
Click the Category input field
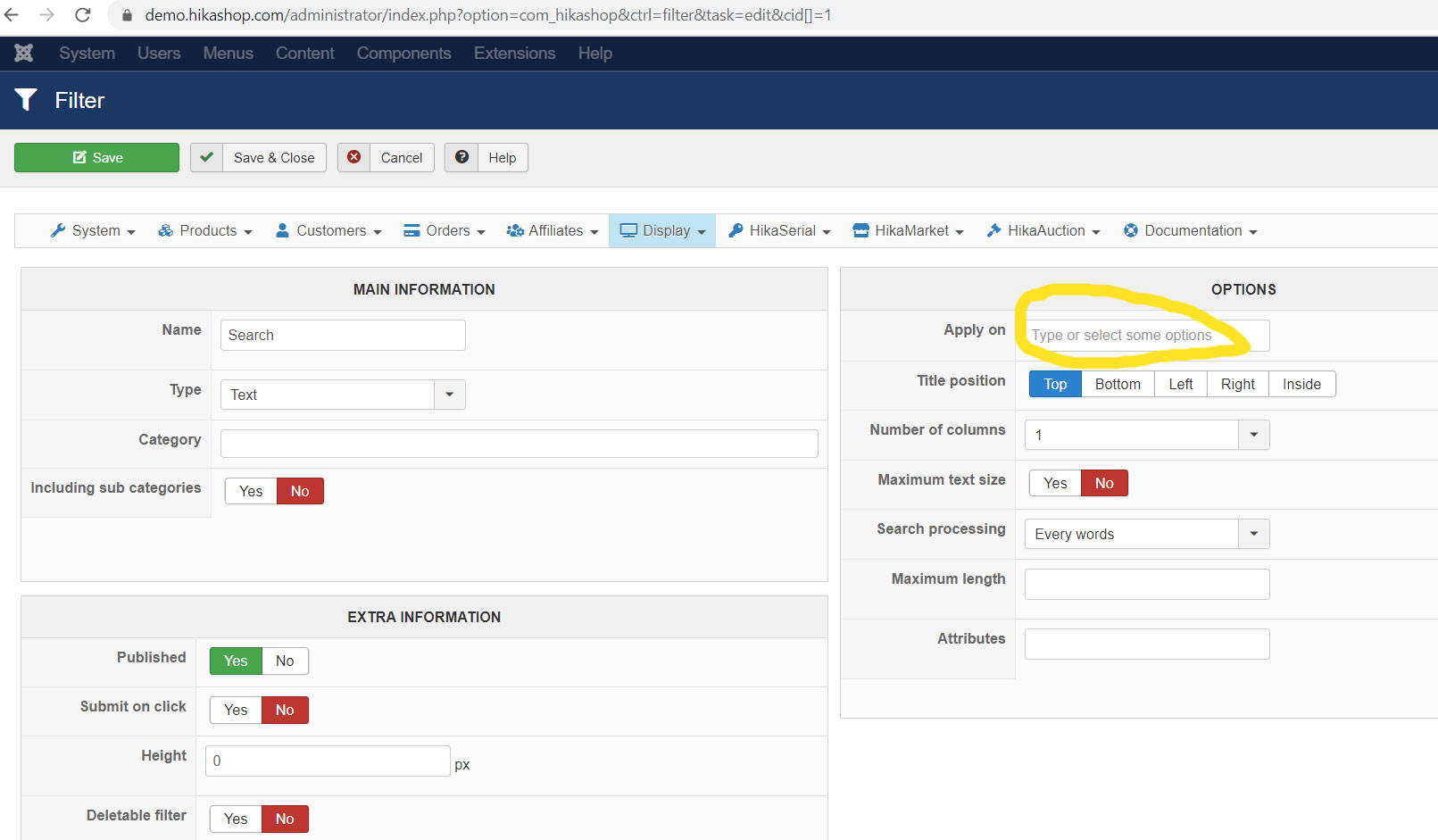(x=520, y=444)
